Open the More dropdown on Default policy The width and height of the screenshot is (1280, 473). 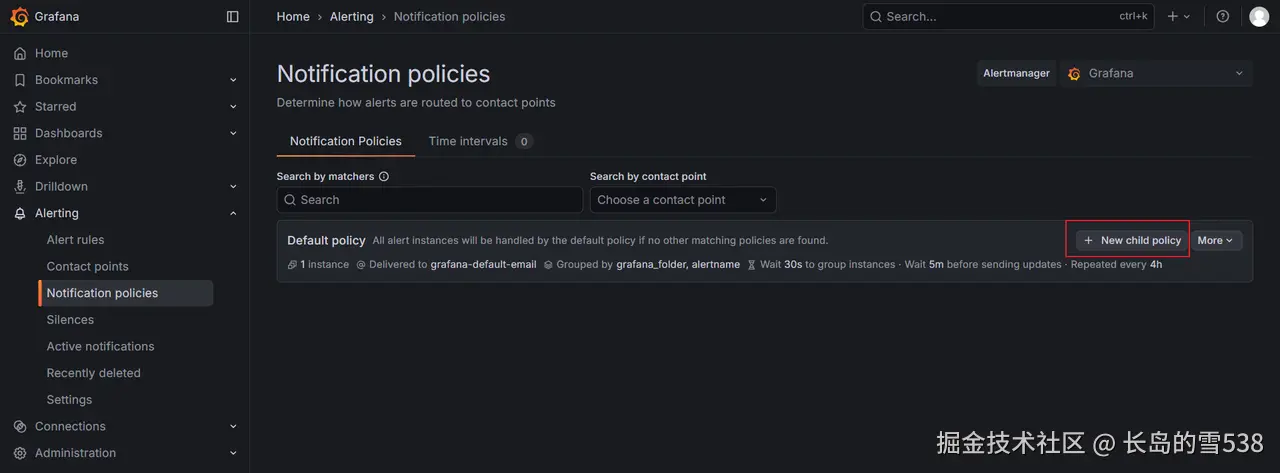1215,240
